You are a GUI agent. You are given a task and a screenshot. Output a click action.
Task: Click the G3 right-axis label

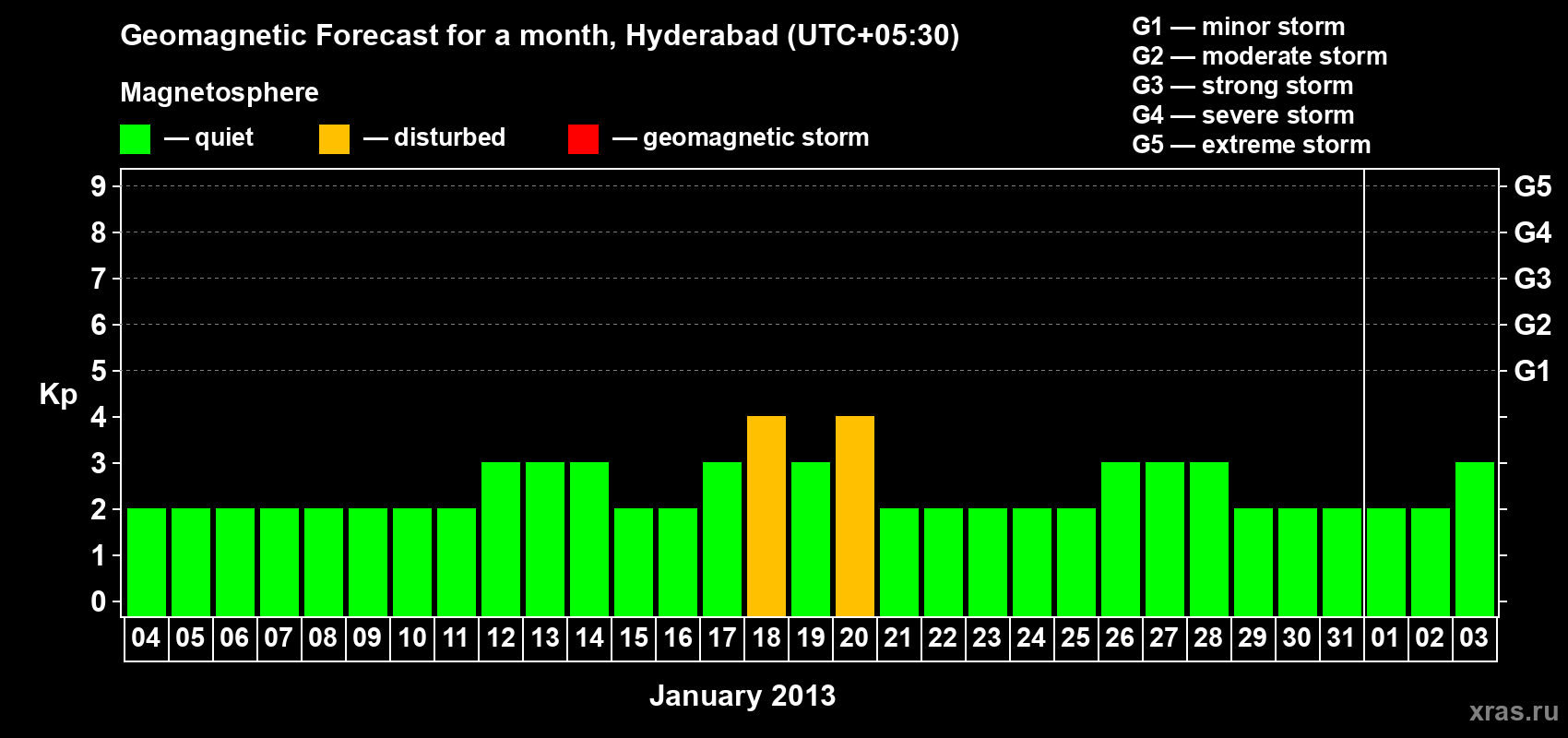tap(1533, 279)
